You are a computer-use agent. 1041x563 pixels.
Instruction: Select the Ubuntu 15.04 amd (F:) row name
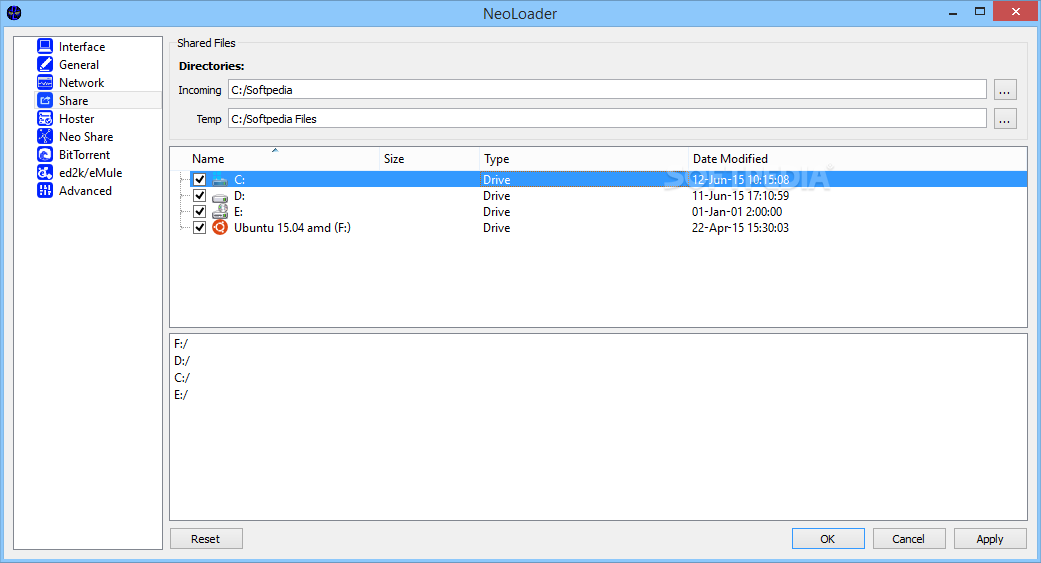pyautogui.click(x=292, y=228)
